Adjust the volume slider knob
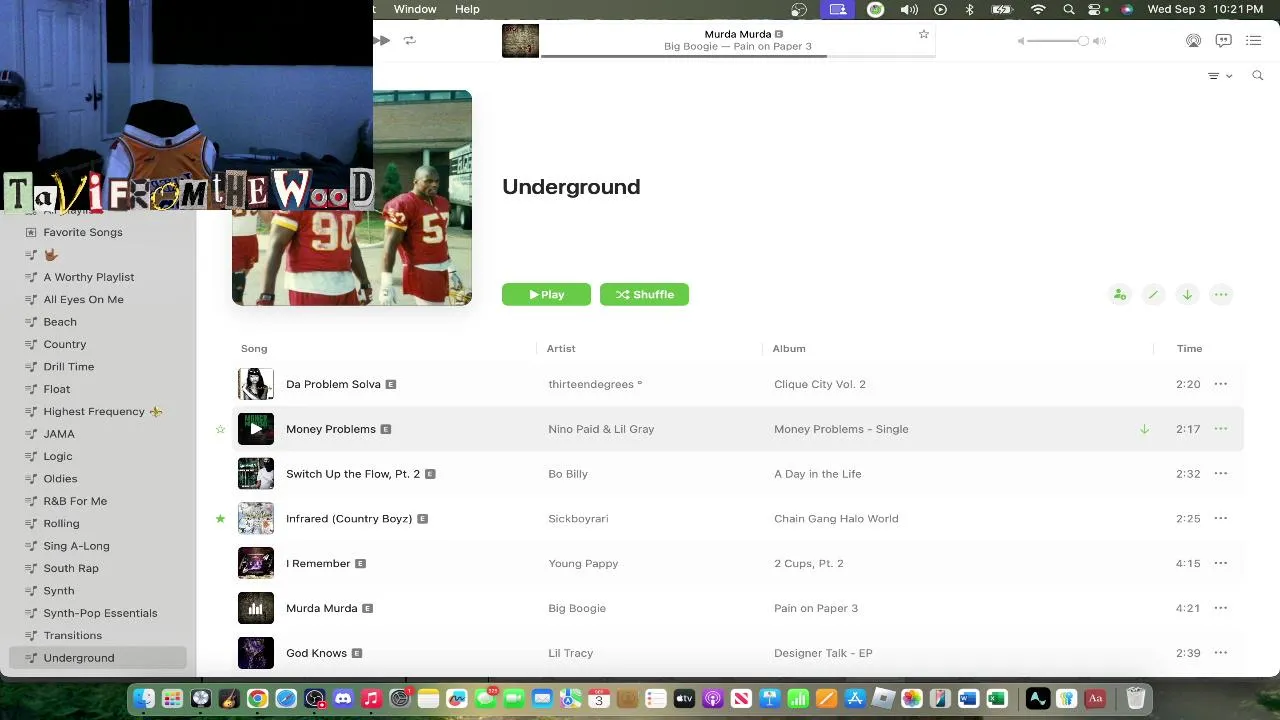Image resolution: width=1280 pixels, height=720 pixels. (x=1083, y=41)
